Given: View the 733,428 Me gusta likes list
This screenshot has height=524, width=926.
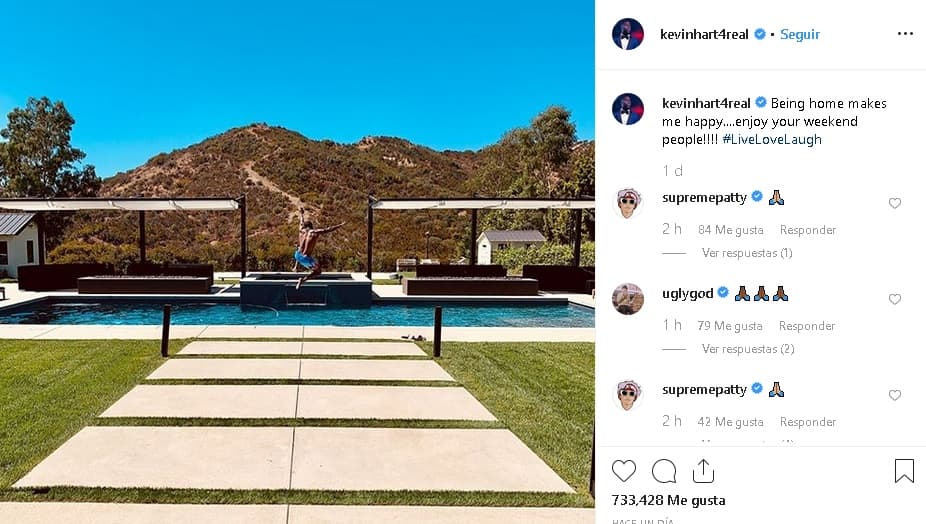Looking at the screenshot, I should click(x=668, y=500).
